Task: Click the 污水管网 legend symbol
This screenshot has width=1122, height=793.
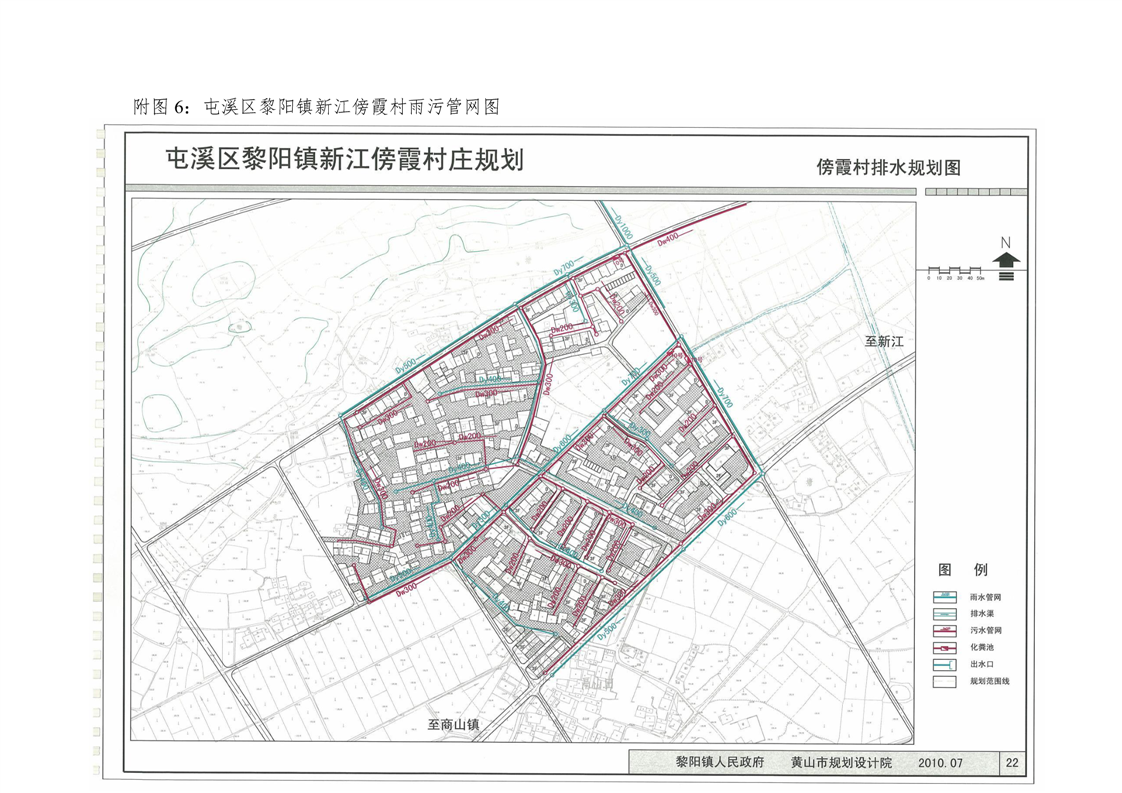Action: pyautogui.click(x=945, y=631)
